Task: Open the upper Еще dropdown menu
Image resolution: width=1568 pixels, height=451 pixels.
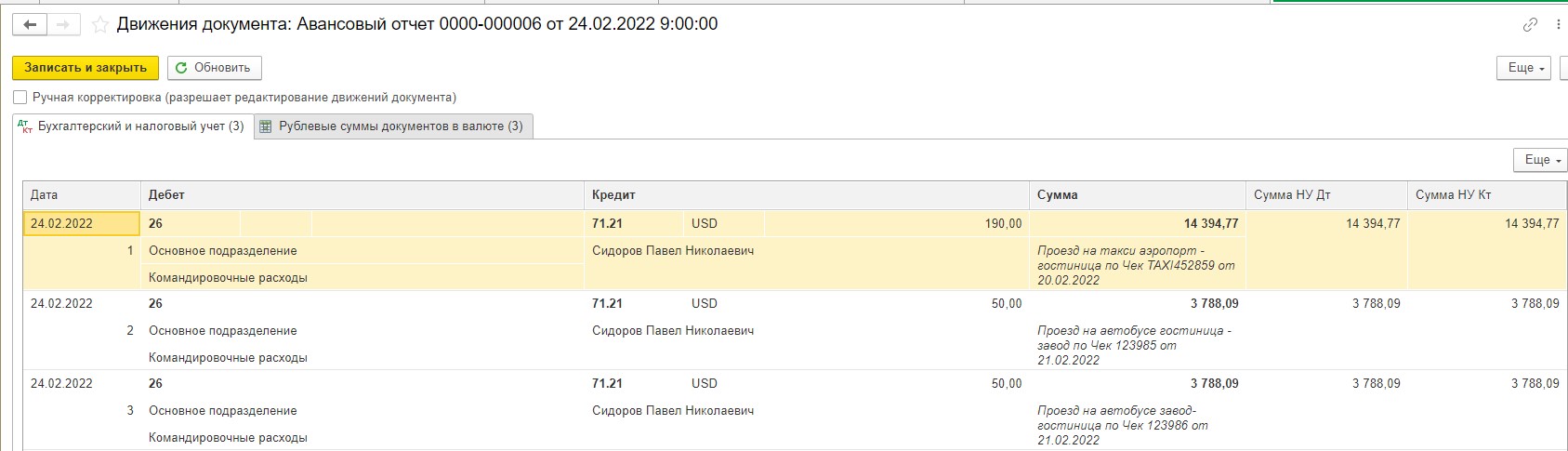Action: point(1524,68)
